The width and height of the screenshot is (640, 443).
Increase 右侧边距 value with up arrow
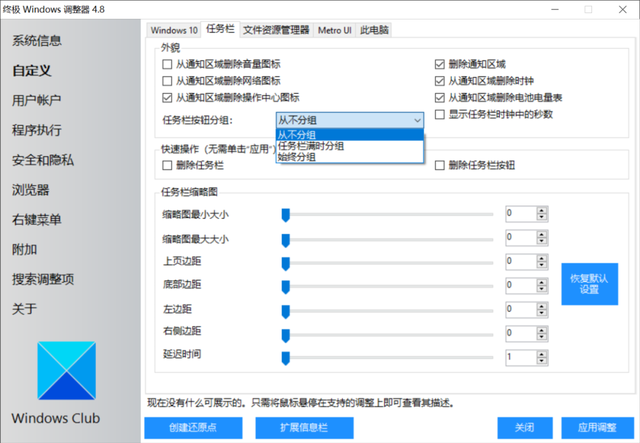click(x=542, y=330)
